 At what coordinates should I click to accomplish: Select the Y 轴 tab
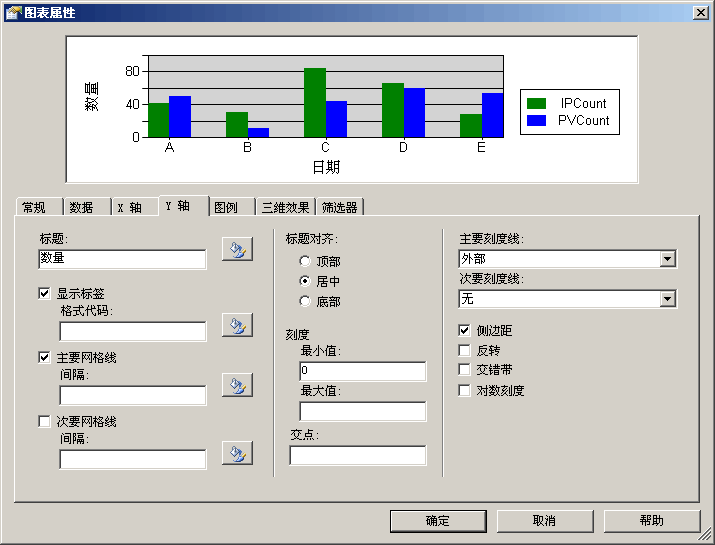[x=184, y=206]
